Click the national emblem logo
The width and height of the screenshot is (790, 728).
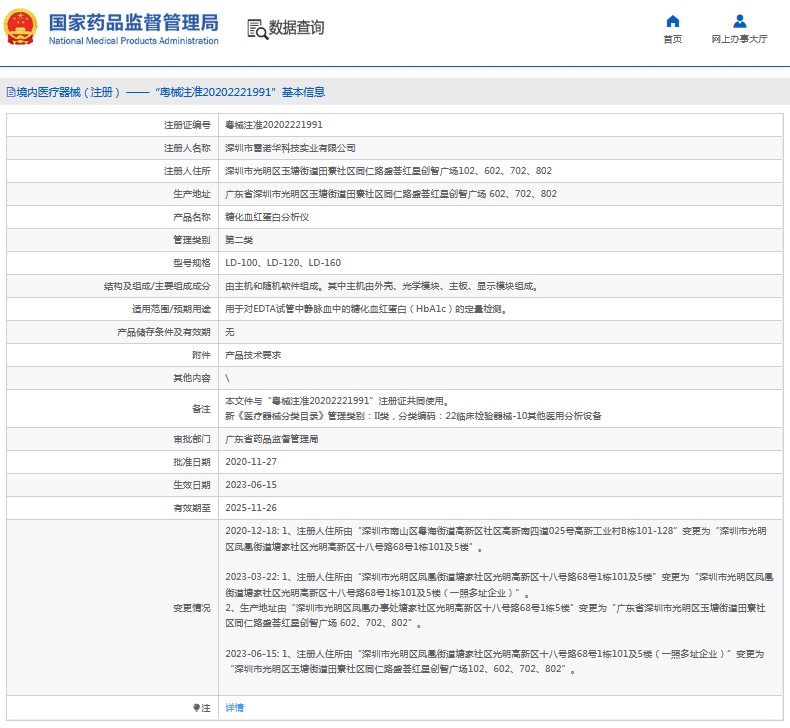coord(20,26)
